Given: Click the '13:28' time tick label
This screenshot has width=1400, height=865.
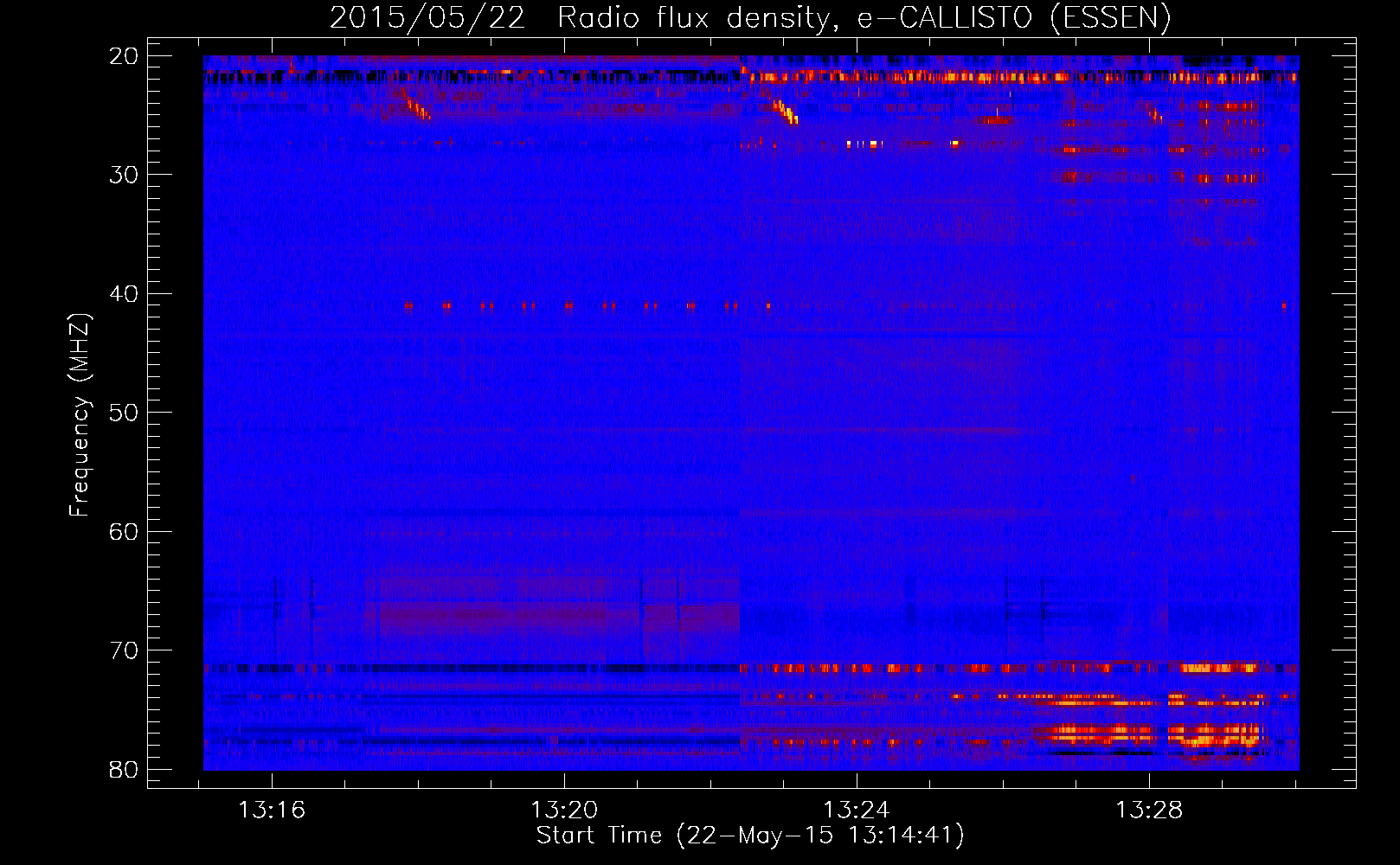Looking at the screenshot, I should click(1149, 811).
